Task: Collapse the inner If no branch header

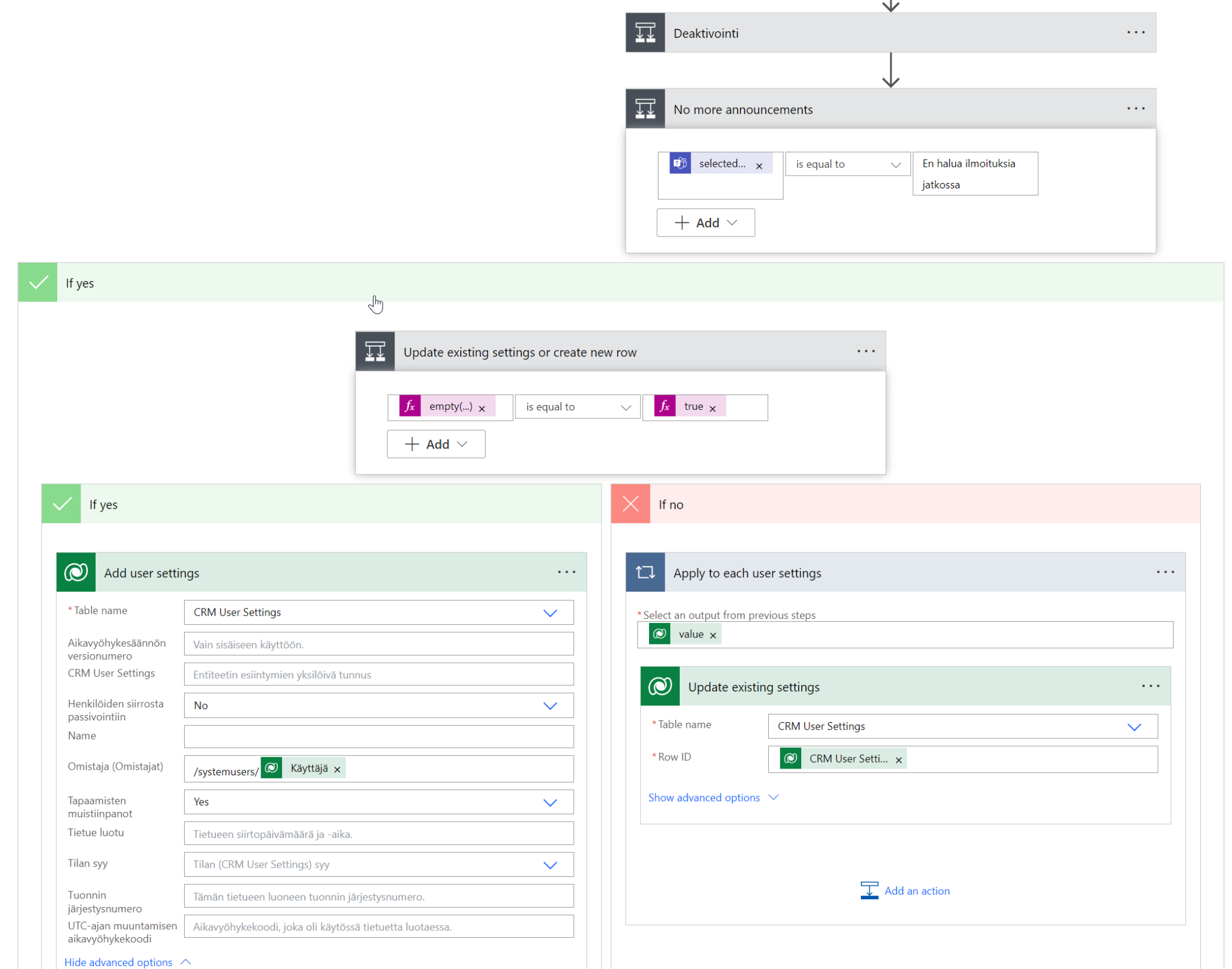Action: (x=905, y=504)
